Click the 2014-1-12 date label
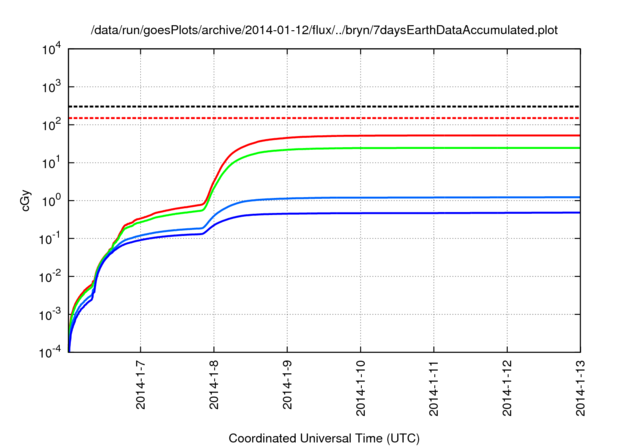The image size is (640, 448). click(x=507, y=388)
